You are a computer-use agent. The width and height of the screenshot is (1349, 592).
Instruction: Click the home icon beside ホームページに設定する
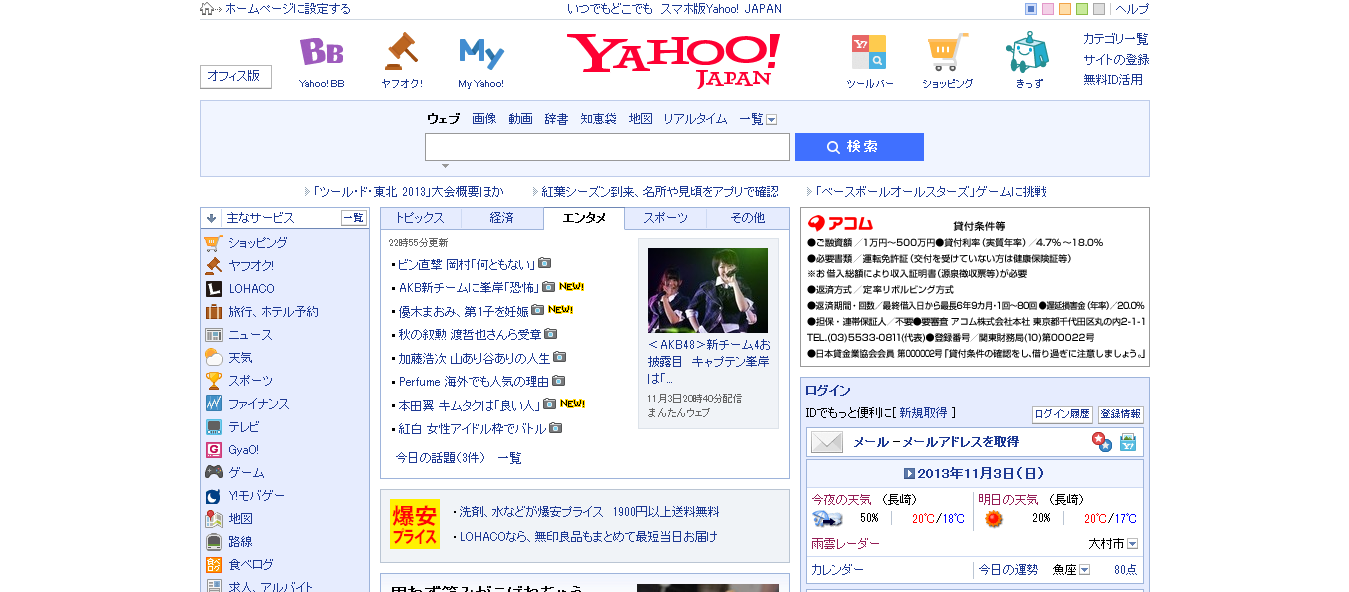(207, 9)
